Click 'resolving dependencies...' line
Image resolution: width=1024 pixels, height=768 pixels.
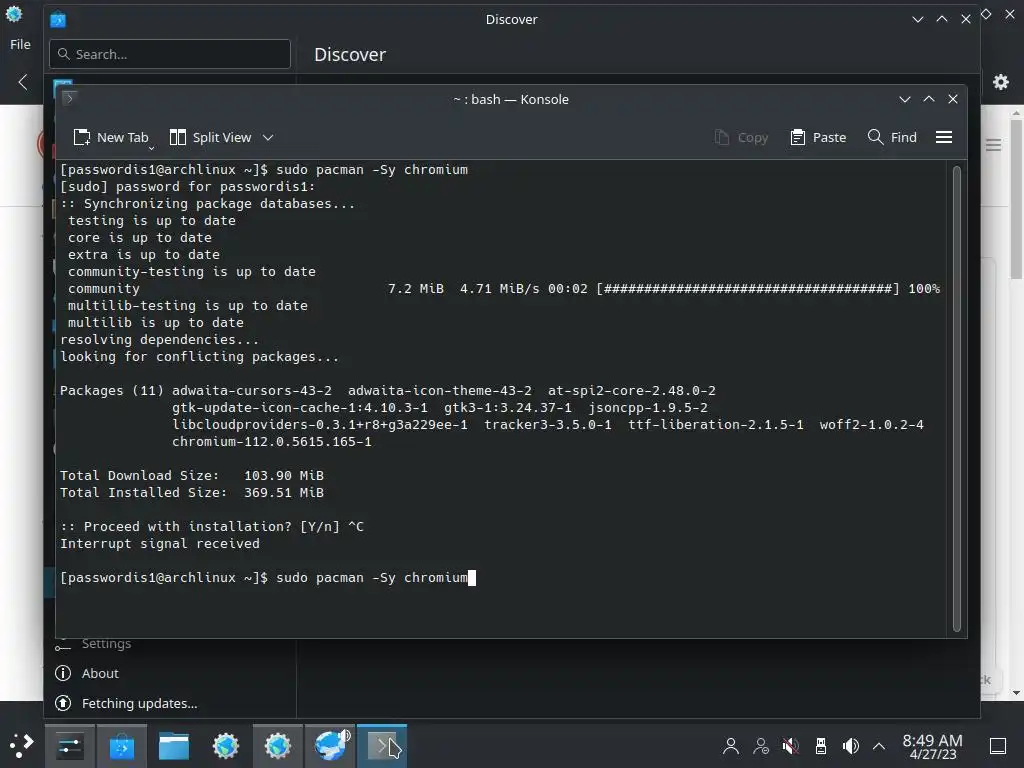tap(159, 340)
